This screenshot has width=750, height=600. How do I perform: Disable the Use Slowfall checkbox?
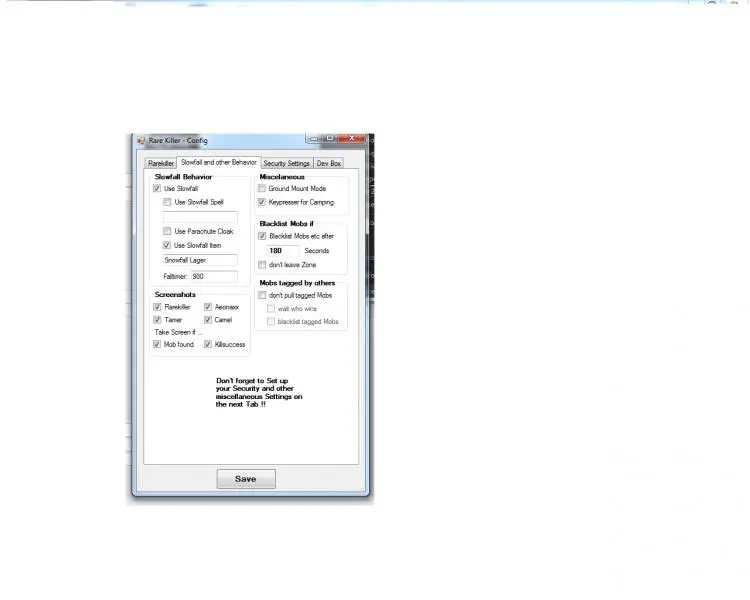(157, 188)
